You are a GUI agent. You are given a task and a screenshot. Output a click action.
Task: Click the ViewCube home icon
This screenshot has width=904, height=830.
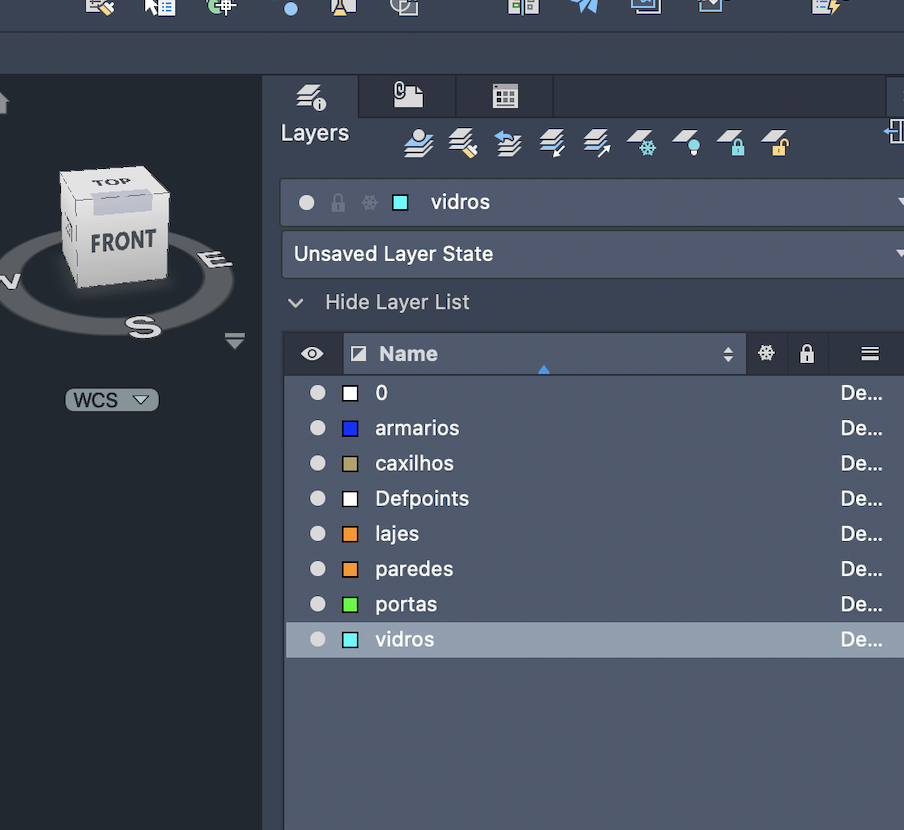coord(3,103)
